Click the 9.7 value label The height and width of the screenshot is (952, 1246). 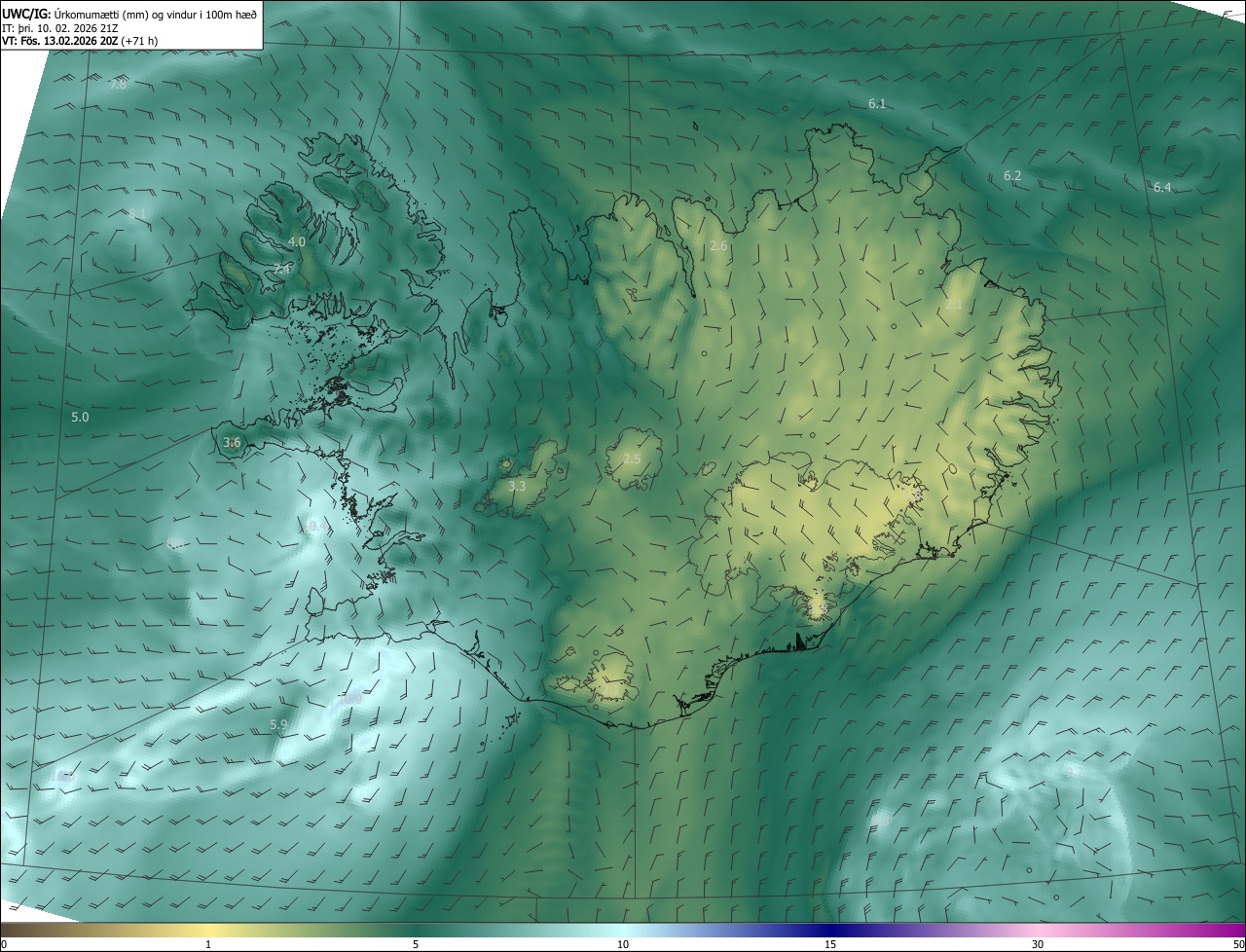pos(1074,772)
